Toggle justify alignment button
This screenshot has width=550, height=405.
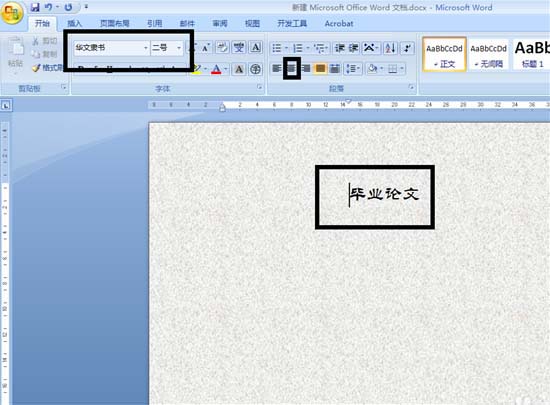[320, 68]
